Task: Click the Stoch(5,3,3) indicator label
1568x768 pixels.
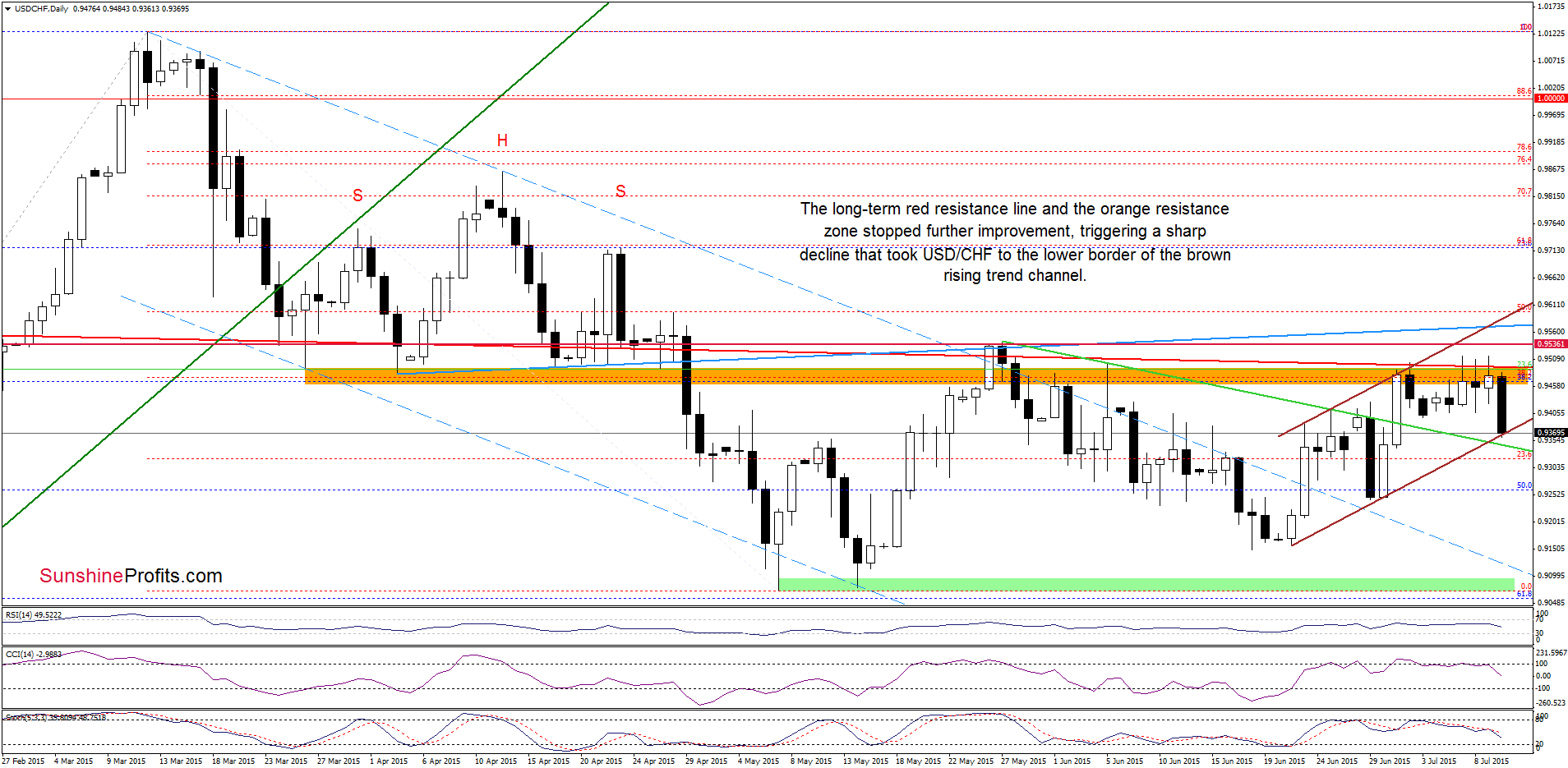Action: click(x=55, y=717)
